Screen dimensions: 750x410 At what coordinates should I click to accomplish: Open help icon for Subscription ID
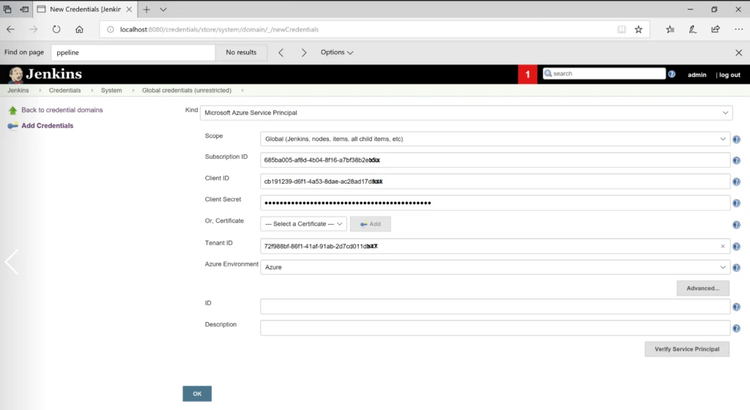click(737, 160)
